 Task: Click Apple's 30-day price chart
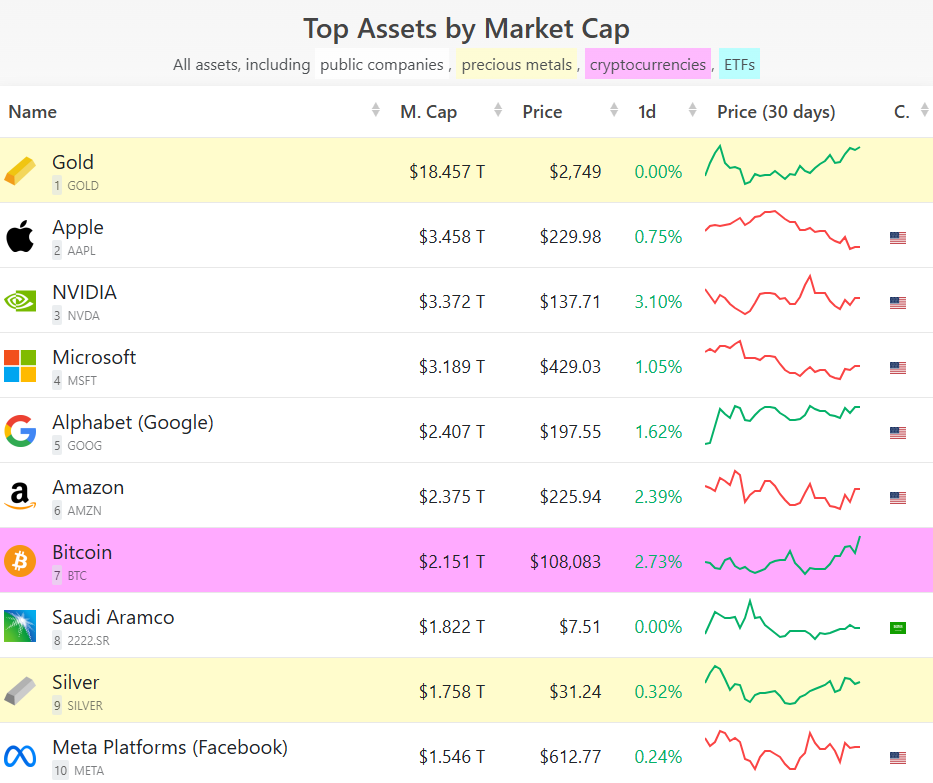pyautogui.click(x=782, y=230)
